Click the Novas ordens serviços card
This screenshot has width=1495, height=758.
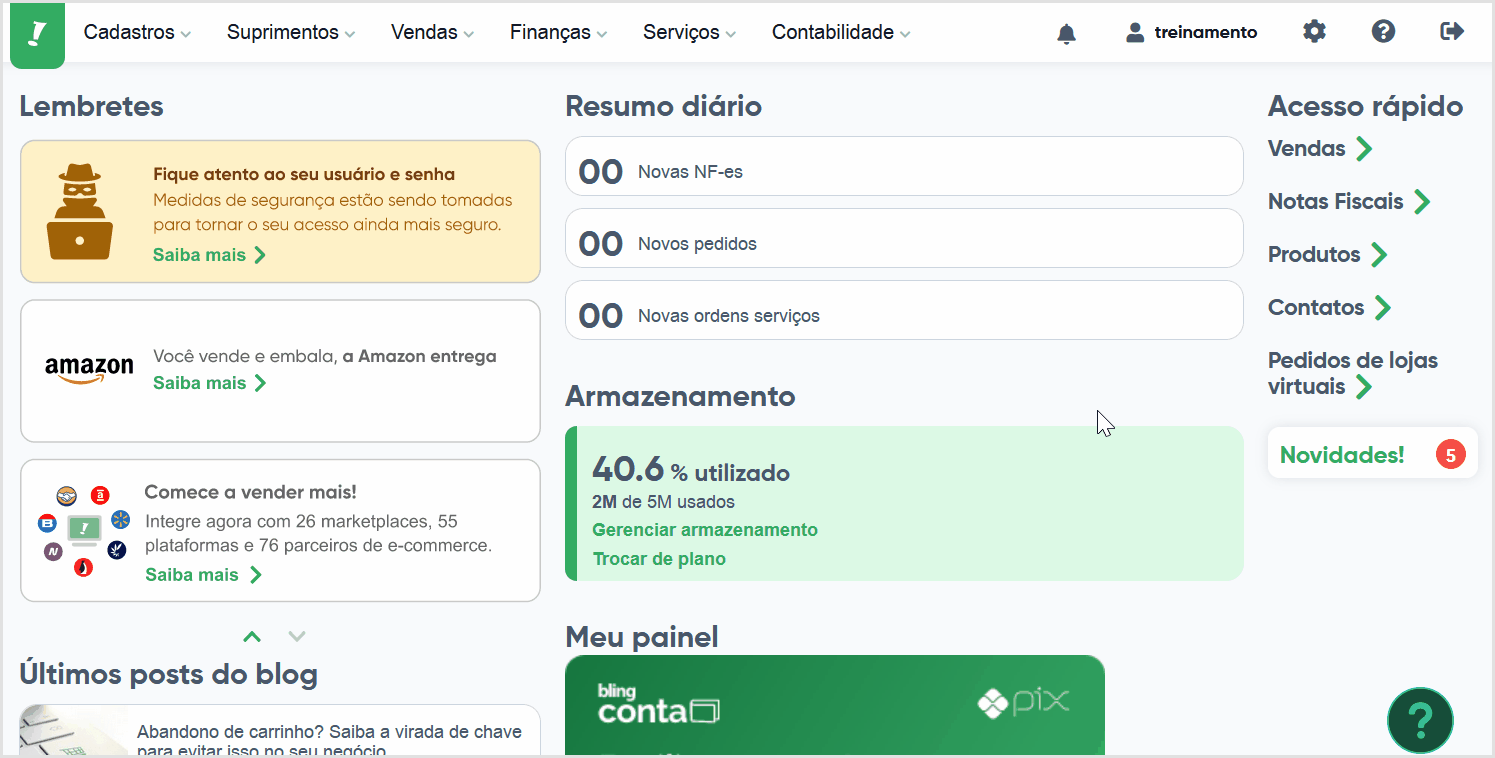click(x=904, y=310)
